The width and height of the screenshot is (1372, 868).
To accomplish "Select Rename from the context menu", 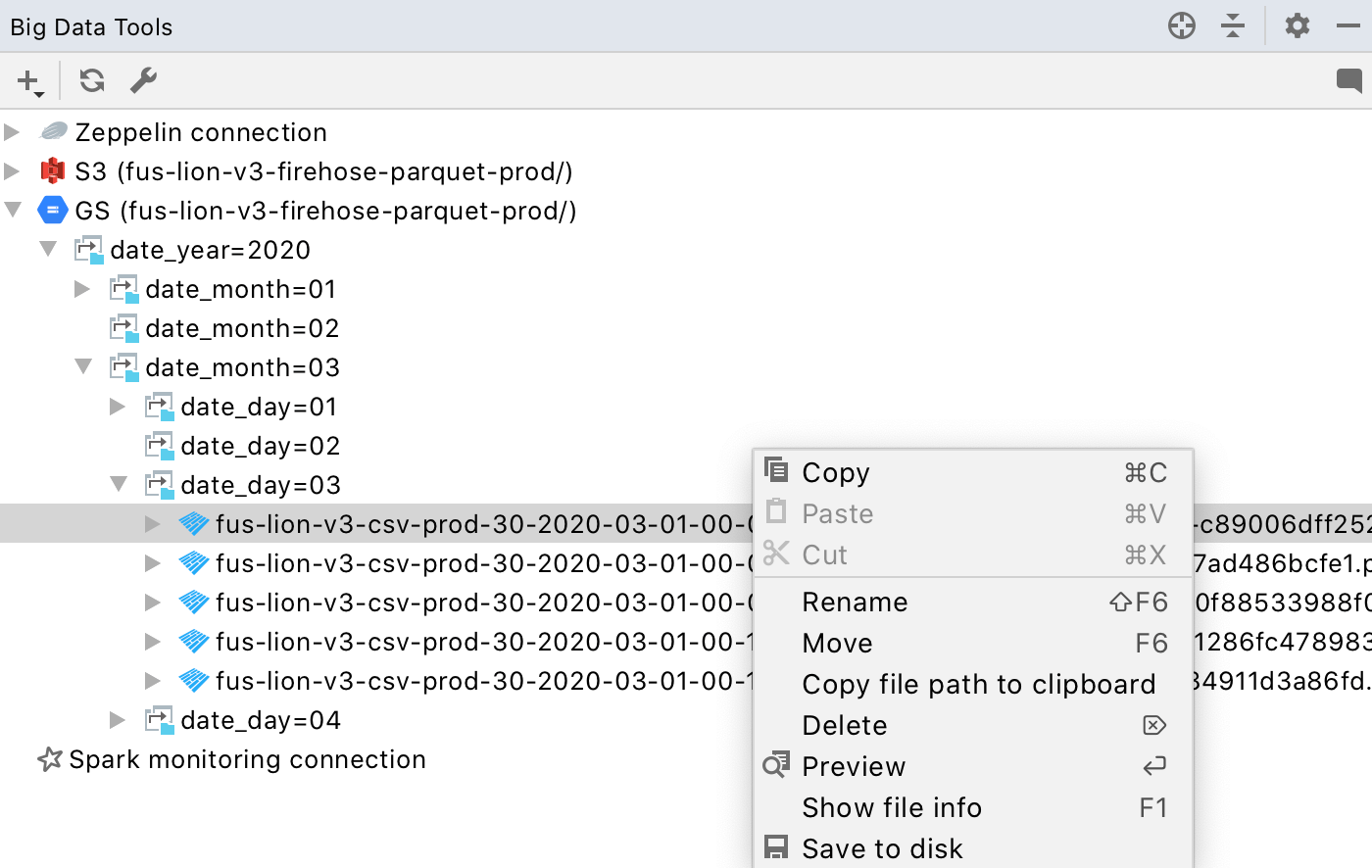I will point(855,602).
